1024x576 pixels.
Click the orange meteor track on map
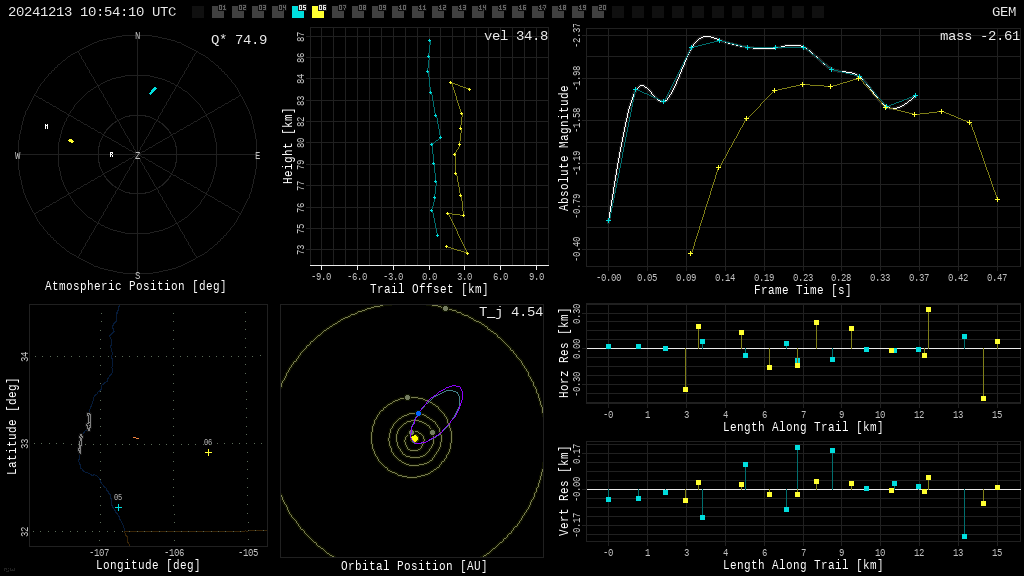(x=136, y=438)
